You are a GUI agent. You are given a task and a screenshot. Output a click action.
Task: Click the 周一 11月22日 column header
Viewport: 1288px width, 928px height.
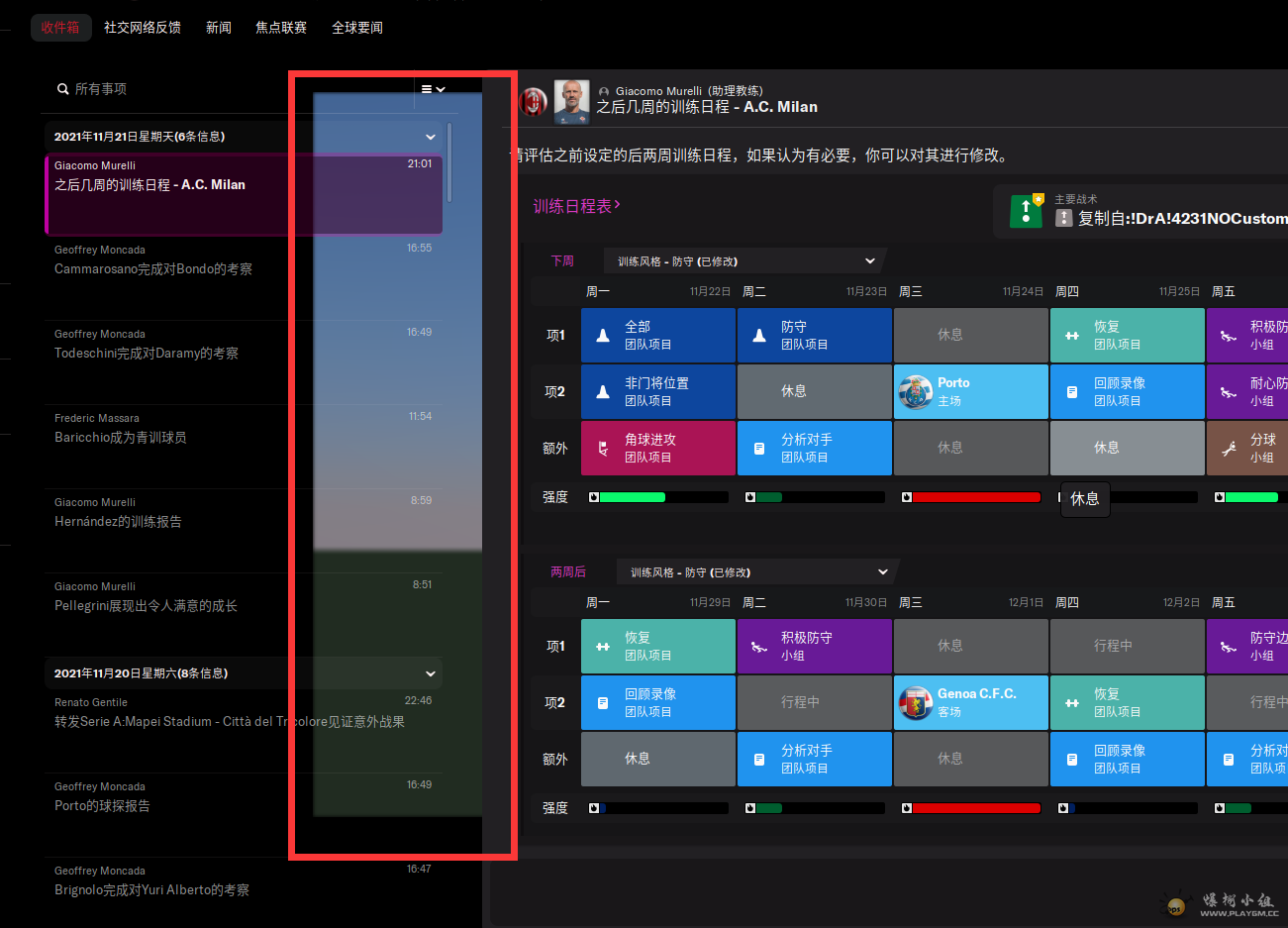[x=658, y=291]
